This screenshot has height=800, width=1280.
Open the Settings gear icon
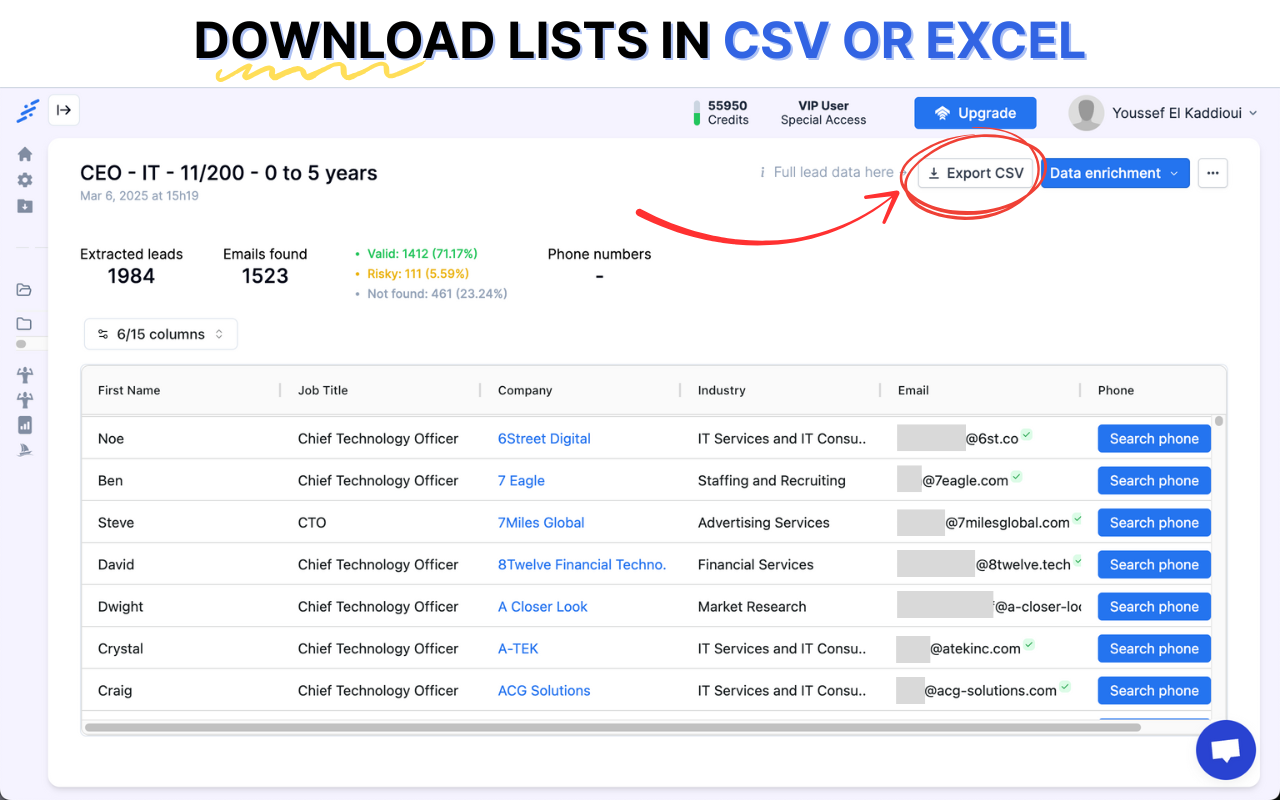pyautogui.click(x=24, y=180)
